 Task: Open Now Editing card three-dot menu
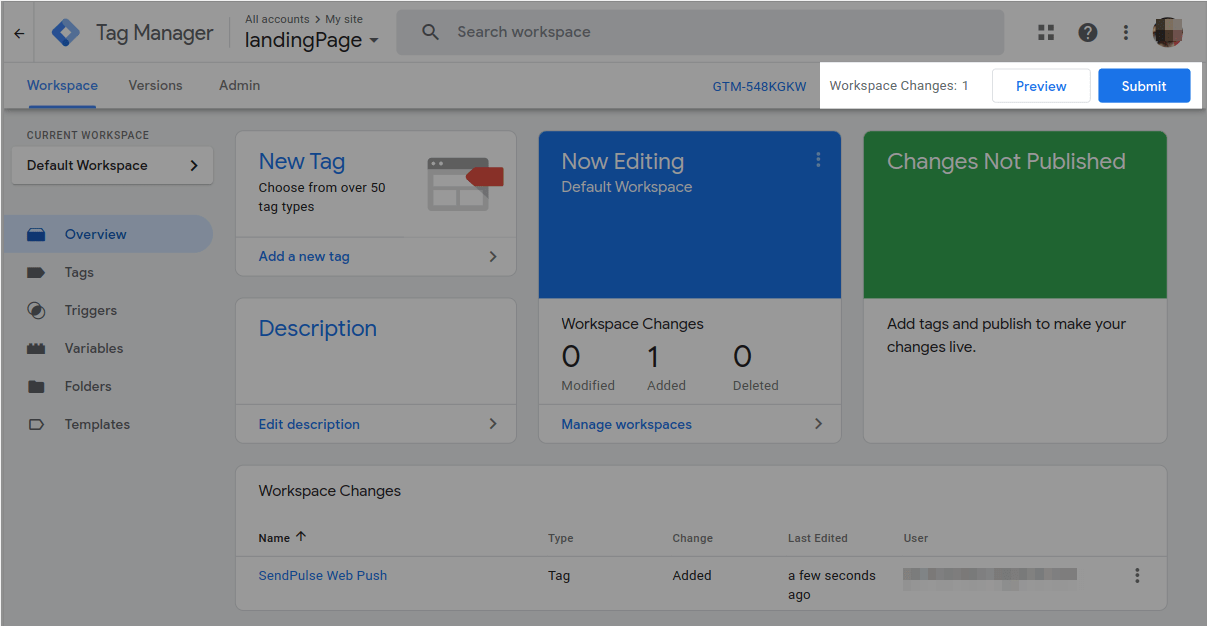click(x=818, y=160)
